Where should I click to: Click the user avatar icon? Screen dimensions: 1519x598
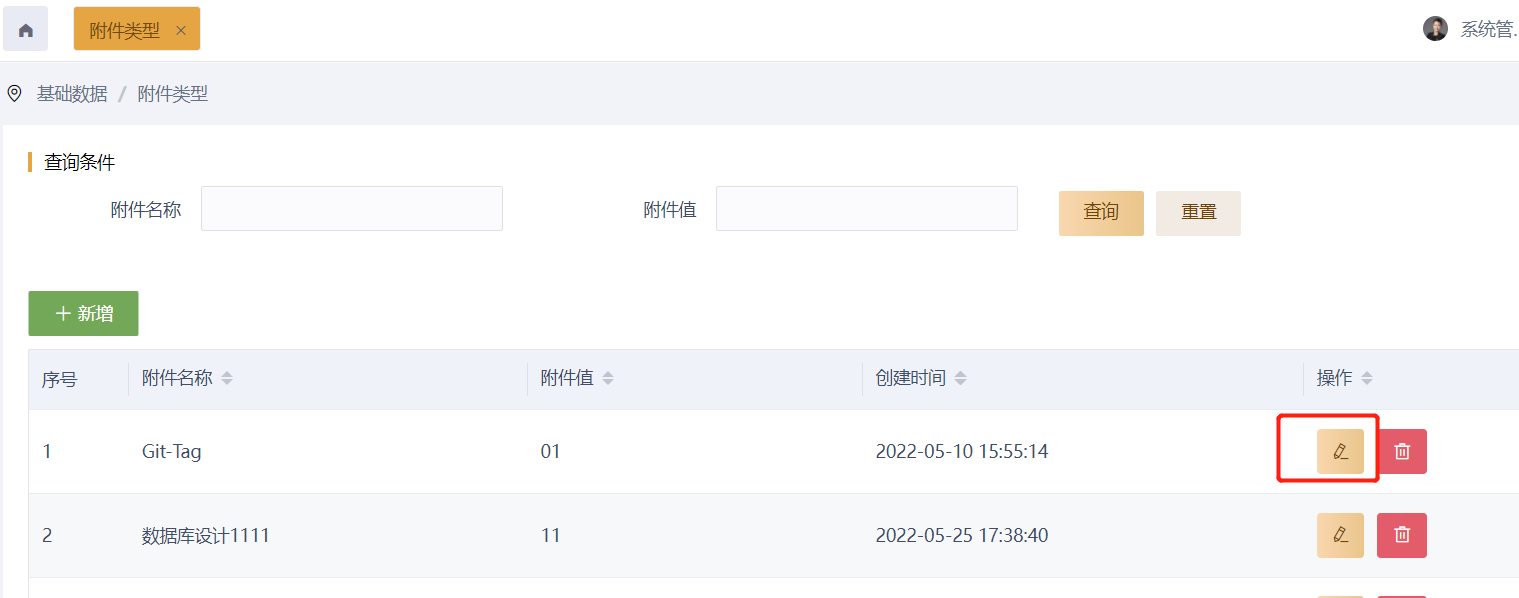1435,29
